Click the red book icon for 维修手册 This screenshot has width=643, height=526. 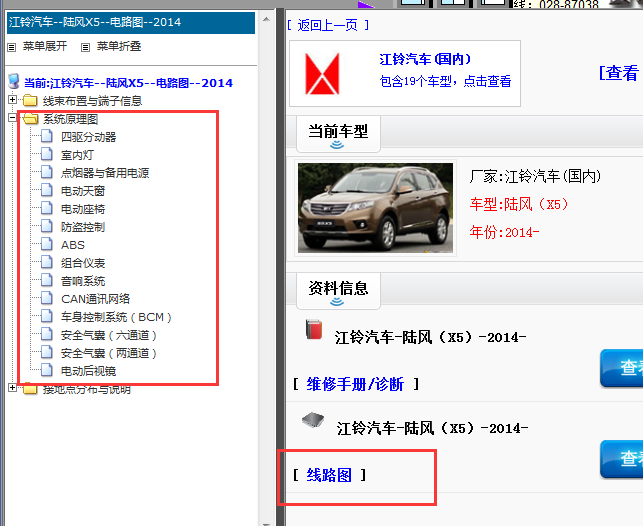coord(314,330)
